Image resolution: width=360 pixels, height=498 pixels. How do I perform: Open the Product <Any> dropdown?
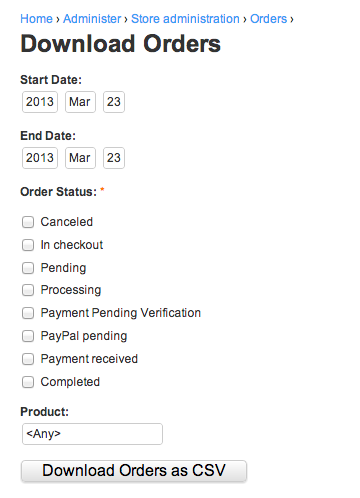[x=92, y=434]
